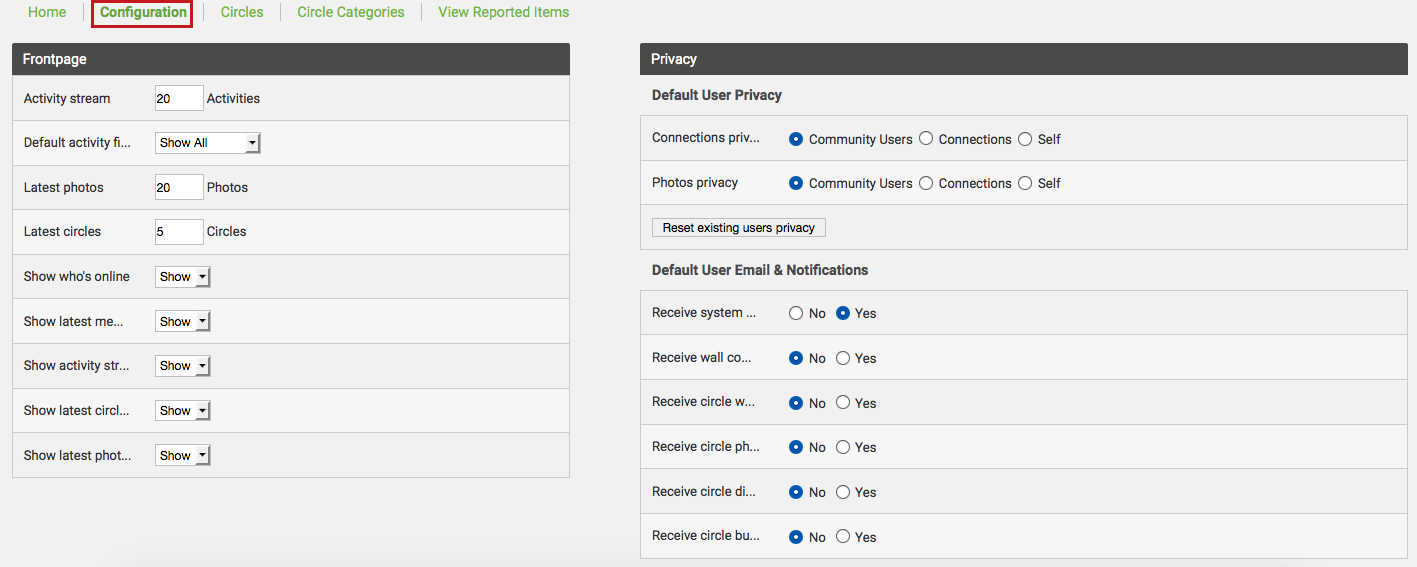Open the Home tab

(47, 12)
